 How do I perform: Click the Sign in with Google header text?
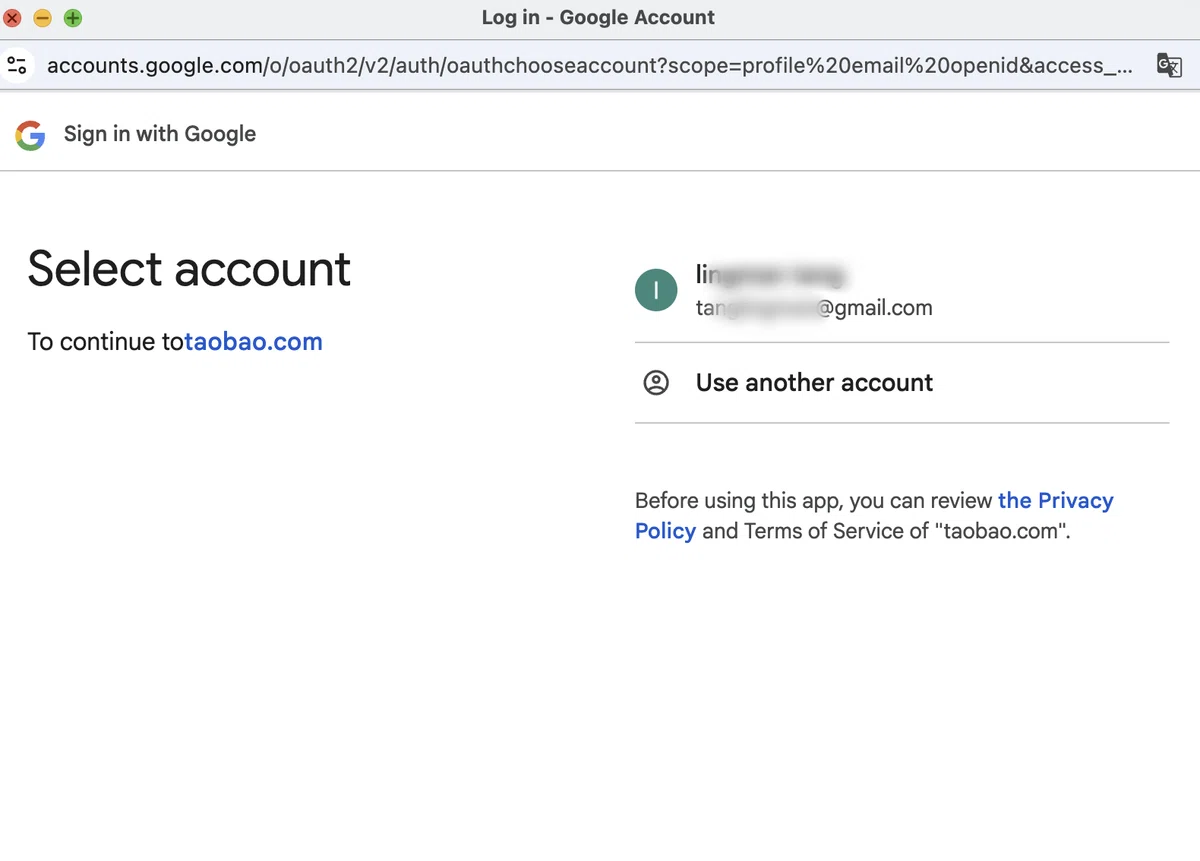click(x=160, y=134)
